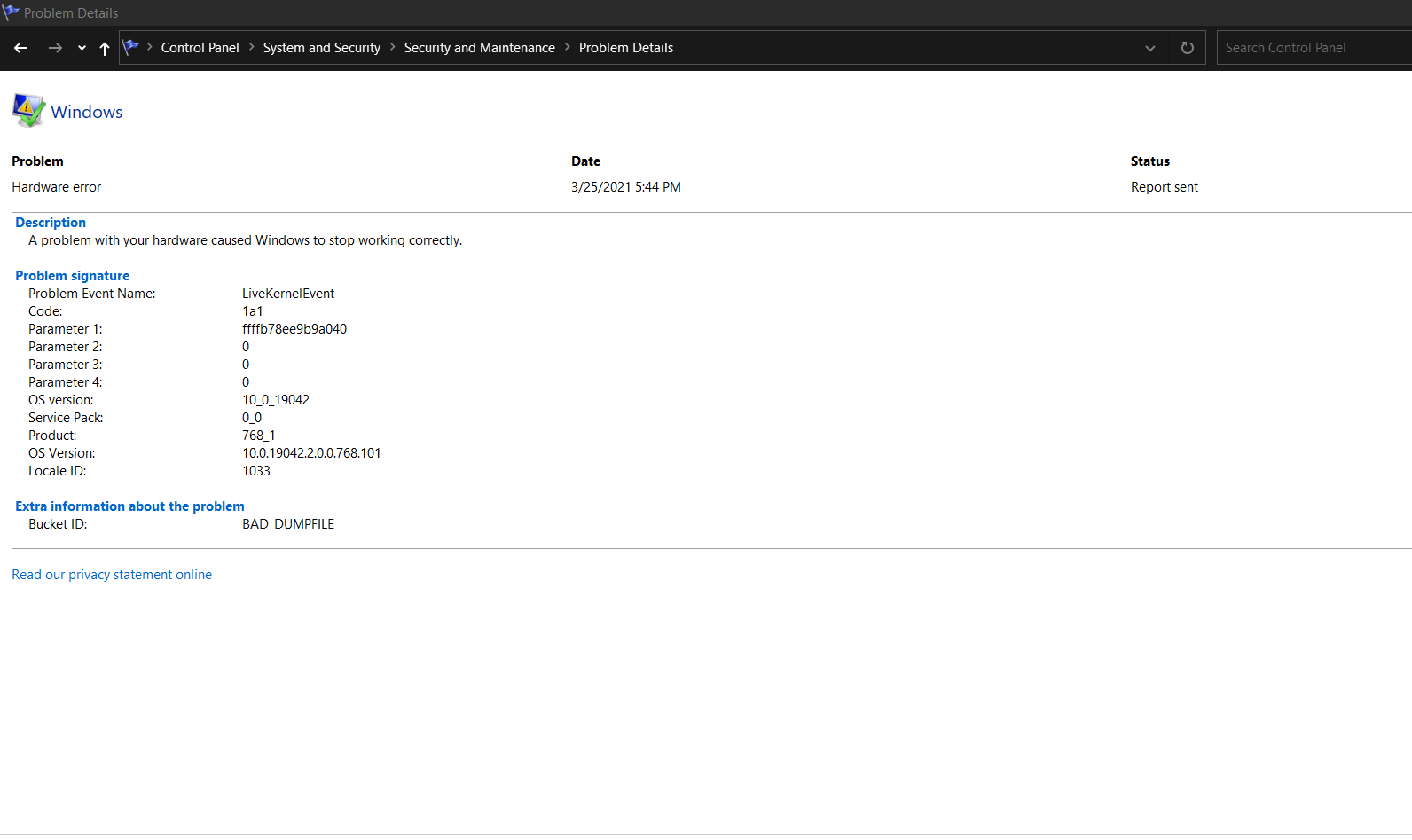Click the Service Pack value 0_0
This screenshot has height=840, width=1412.
(x=252, y=418)
